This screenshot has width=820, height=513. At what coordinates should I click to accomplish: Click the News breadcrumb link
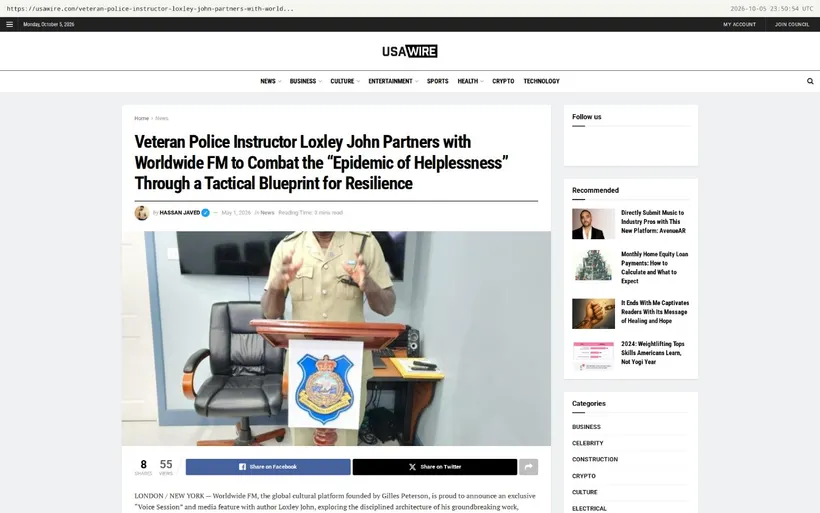click(162, 118)
